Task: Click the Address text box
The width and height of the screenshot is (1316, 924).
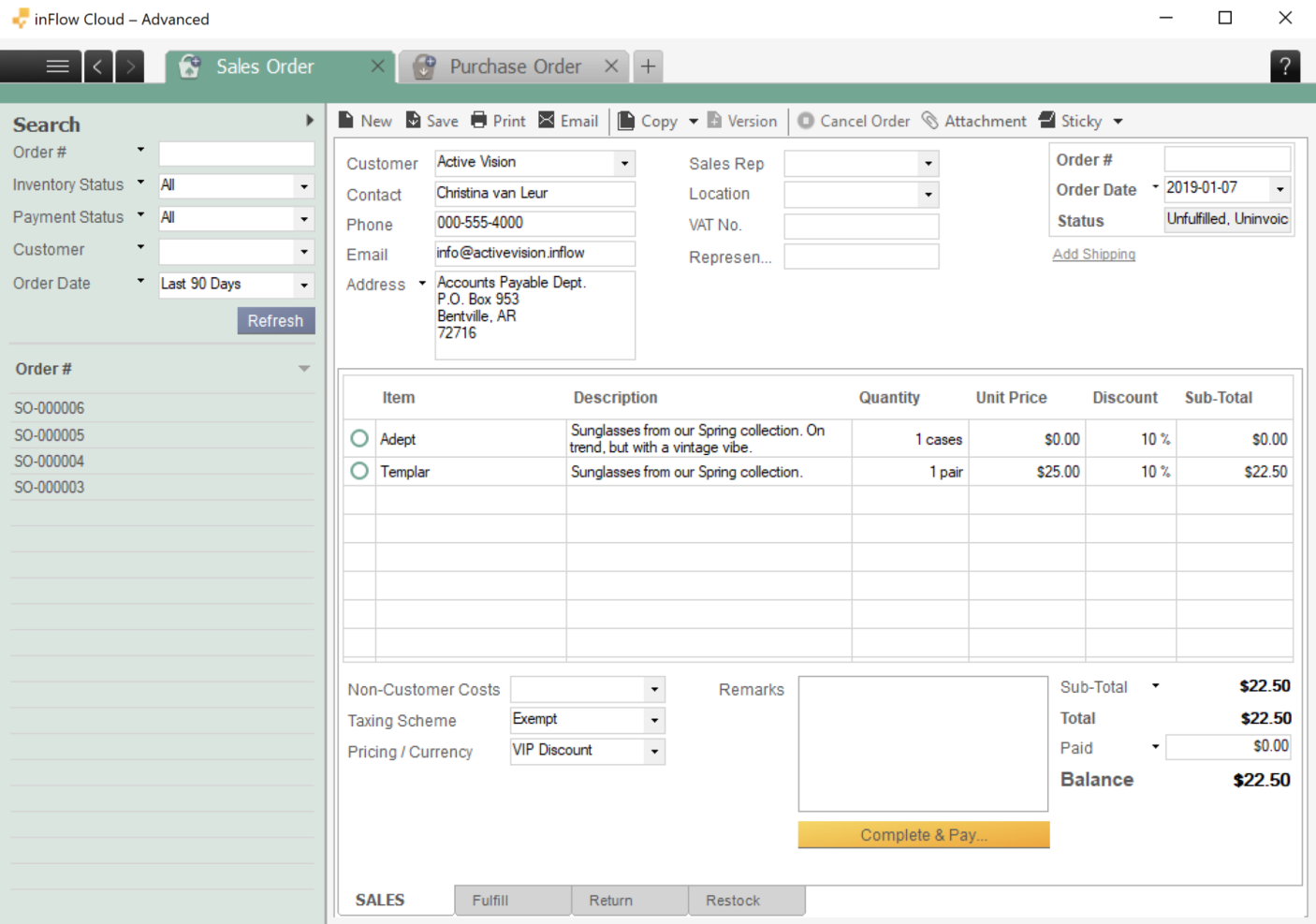Action: [535, 315]
